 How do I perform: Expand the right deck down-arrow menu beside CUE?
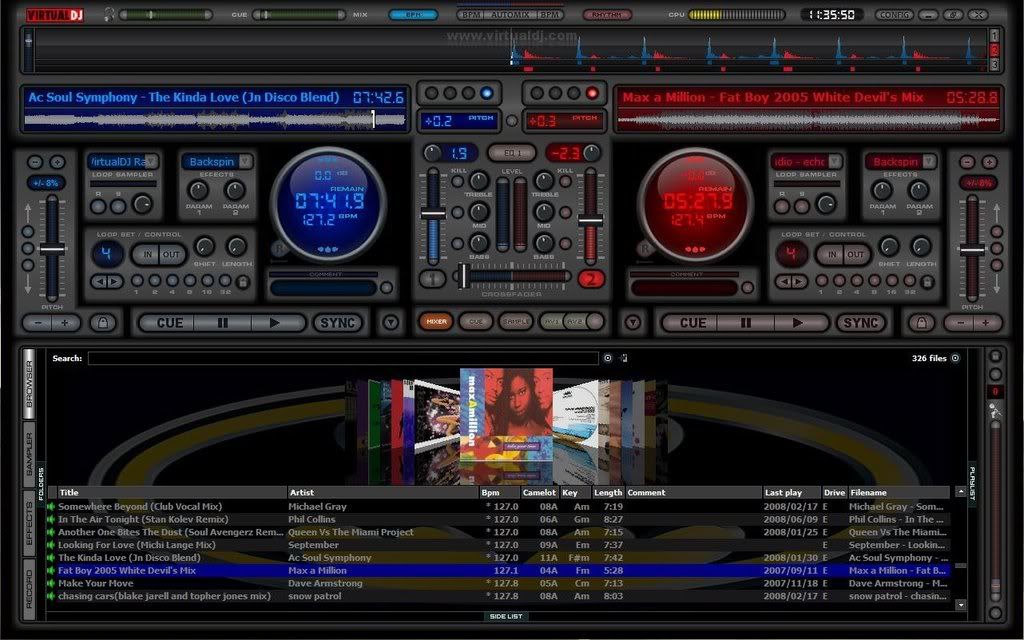(x=632, y=323)
